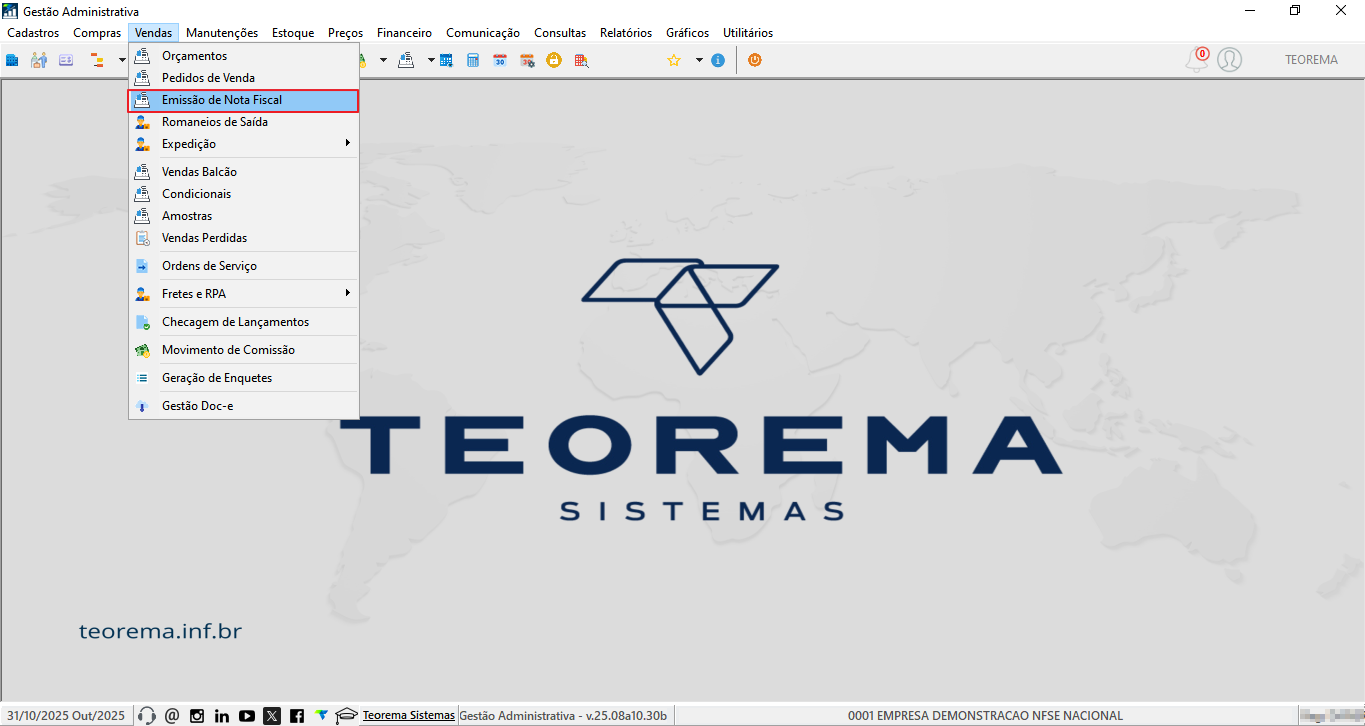This screenshot has height=726, width=1365.
Task: Select Movimento de Comissão entry
Action: click(x=243, y=350)
